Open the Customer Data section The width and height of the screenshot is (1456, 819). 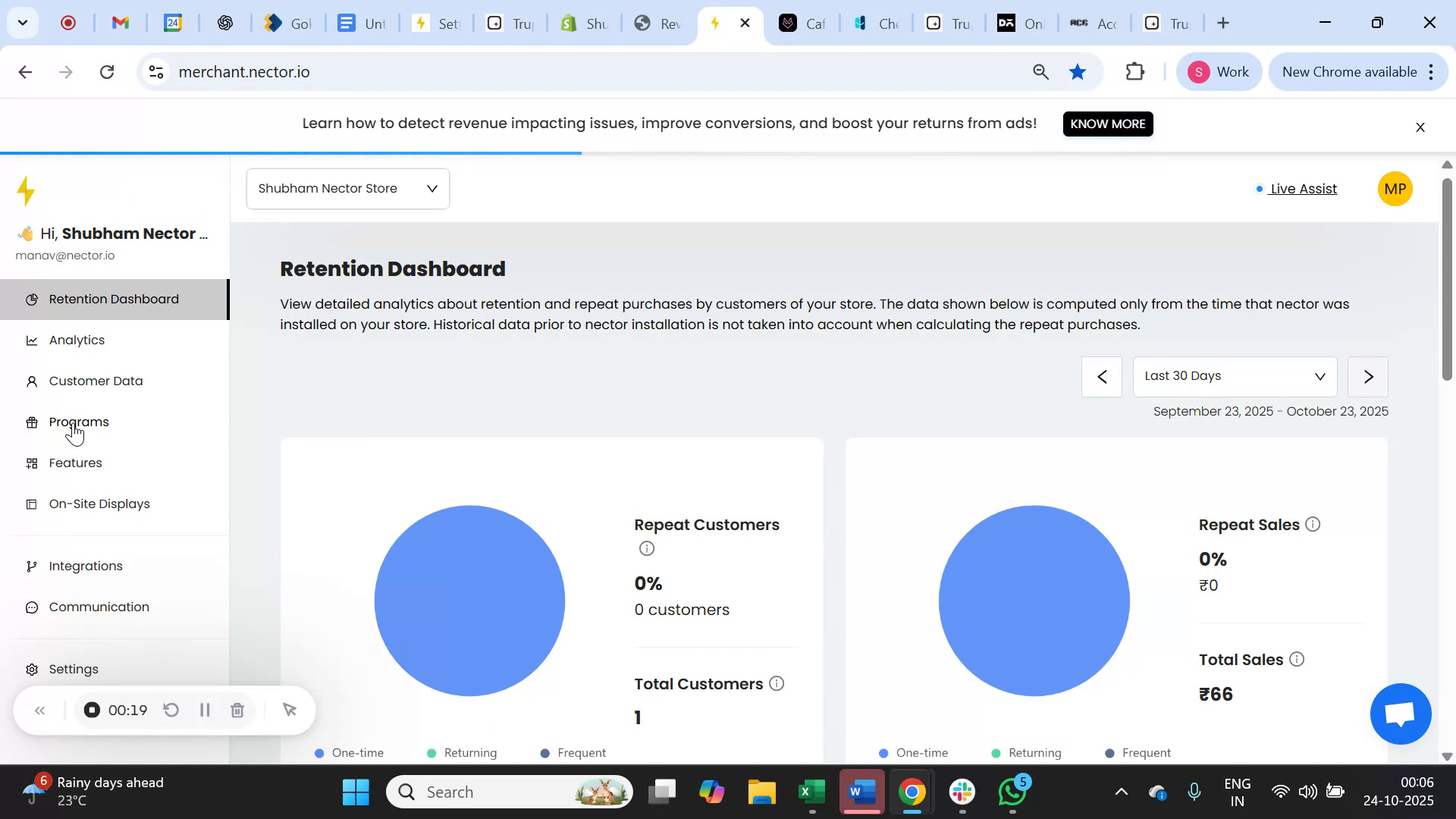[94, 381]
